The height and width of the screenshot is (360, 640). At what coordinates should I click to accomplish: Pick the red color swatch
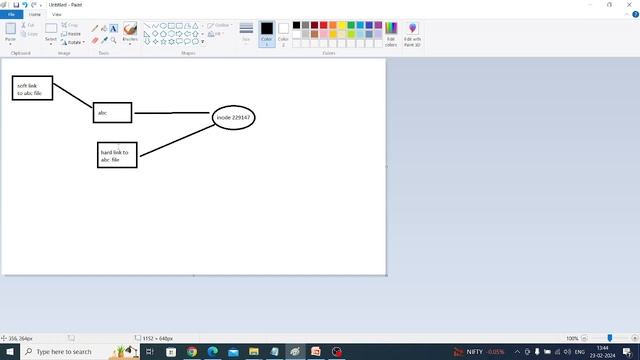(324, 25)
